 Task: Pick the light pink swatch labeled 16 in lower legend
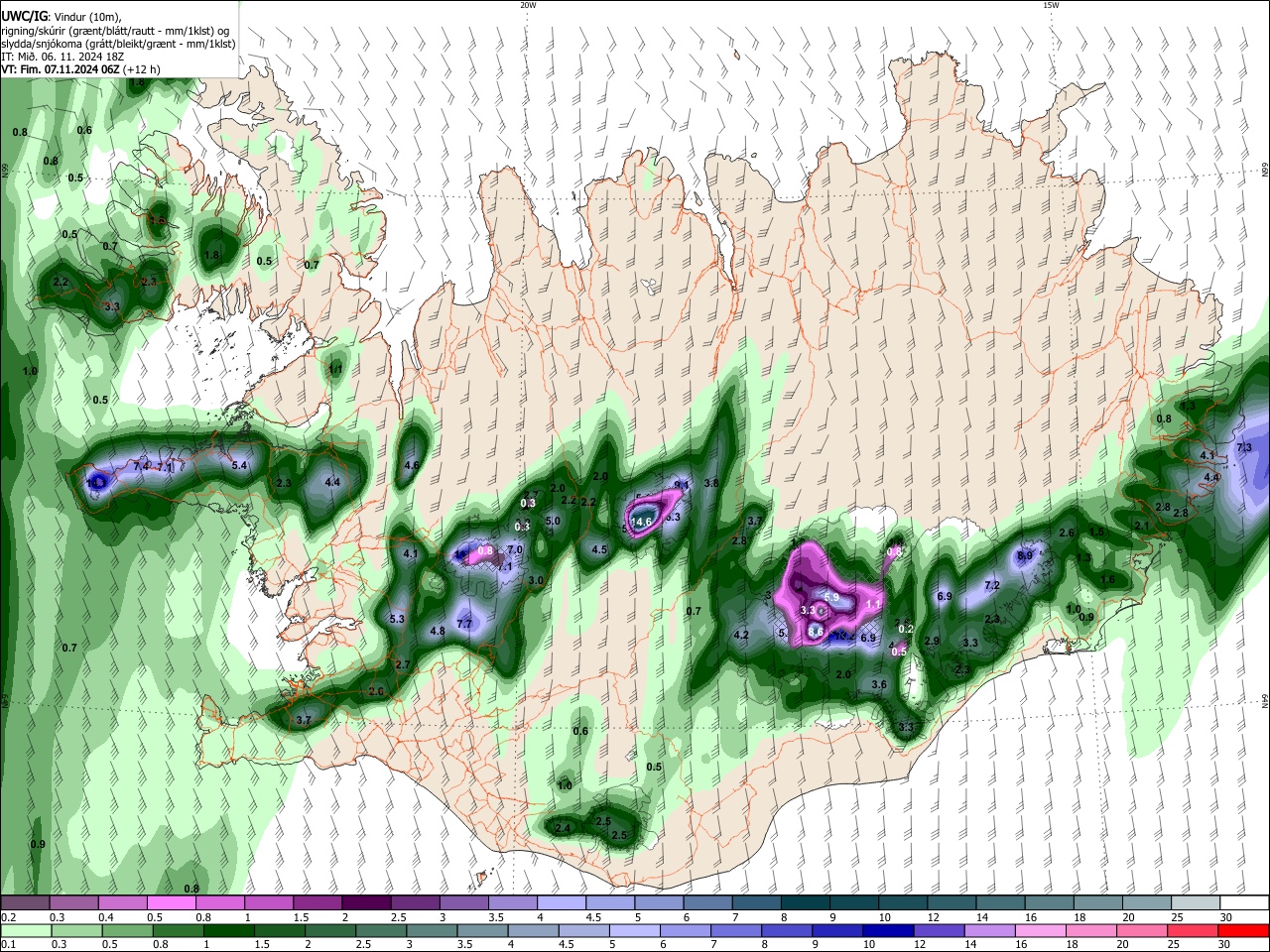[1041, 931]
